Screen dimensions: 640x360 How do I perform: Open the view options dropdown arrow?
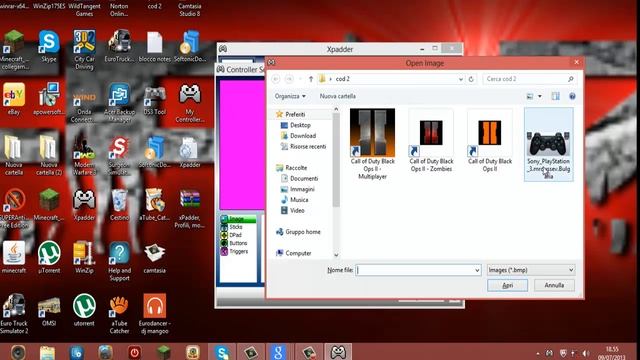tap(540, 96)
